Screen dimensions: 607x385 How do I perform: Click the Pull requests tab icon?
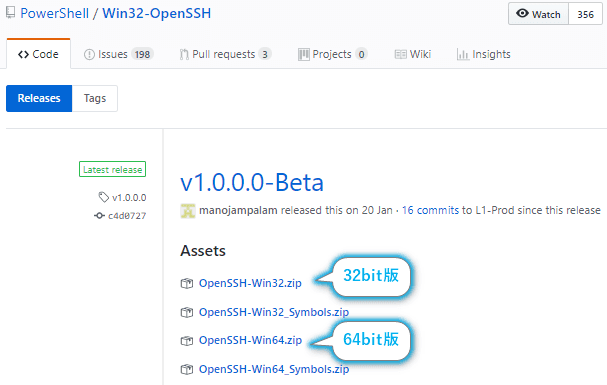pyautogui.click(x=184, y=55)
